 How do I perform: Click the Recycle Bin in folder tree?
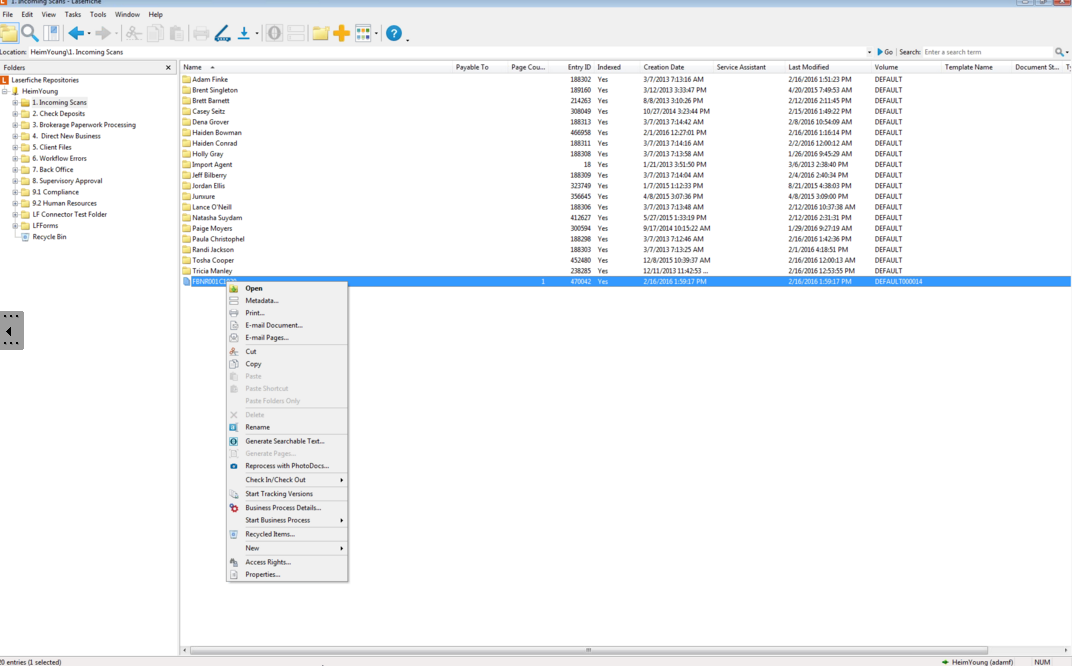pyautogui.click(x=49, y=237)
